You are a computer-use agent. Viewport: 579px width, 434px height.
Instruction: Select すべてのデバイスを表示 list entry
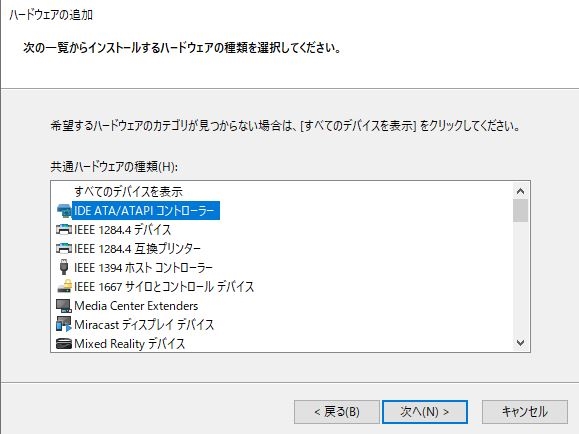point(128,192)
